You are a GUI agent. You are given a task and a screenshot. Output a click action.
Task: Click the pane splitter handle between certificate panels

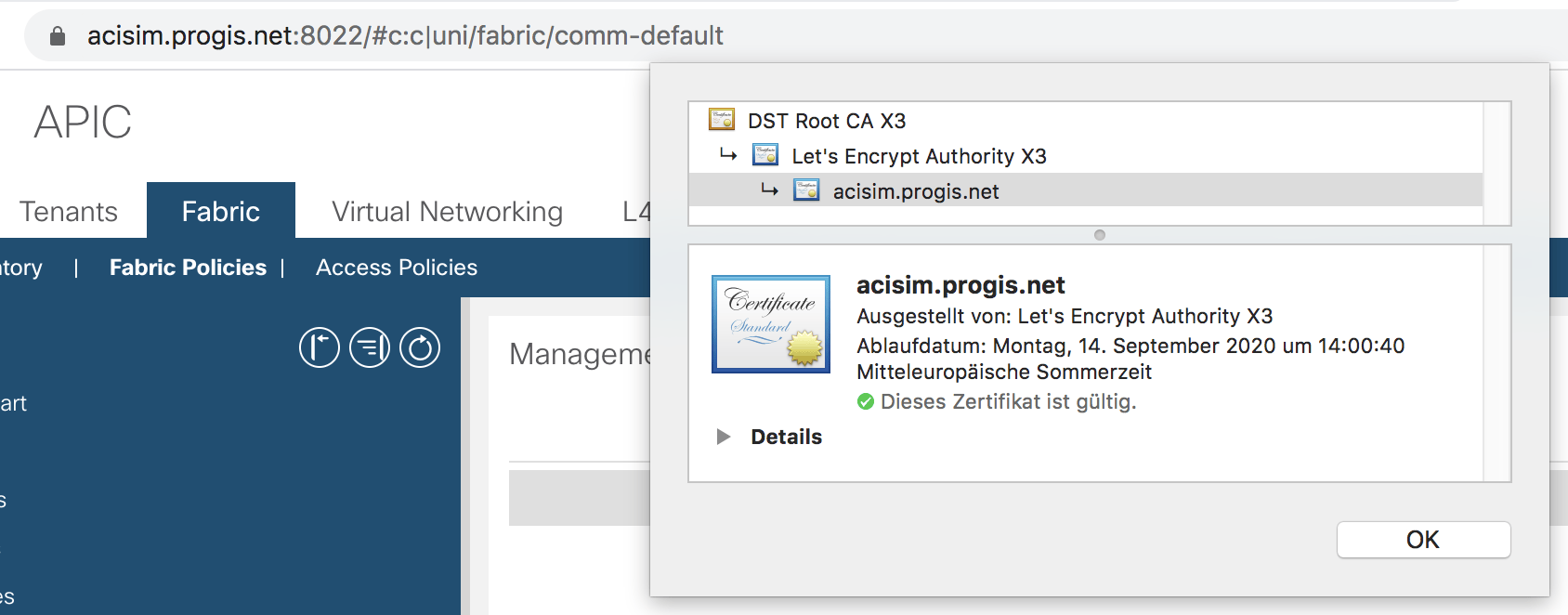pos(1100,235)
